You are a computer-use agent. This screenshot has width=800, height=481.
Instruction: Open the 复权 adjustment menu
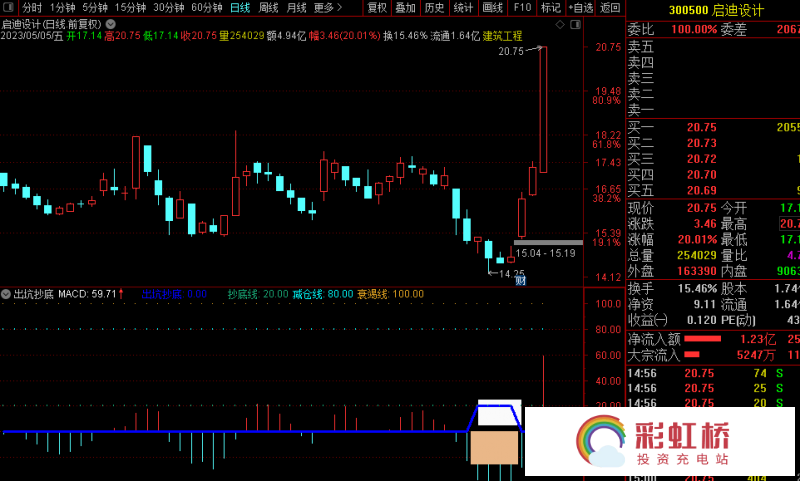pyautogui.click(x=378, y=8)
